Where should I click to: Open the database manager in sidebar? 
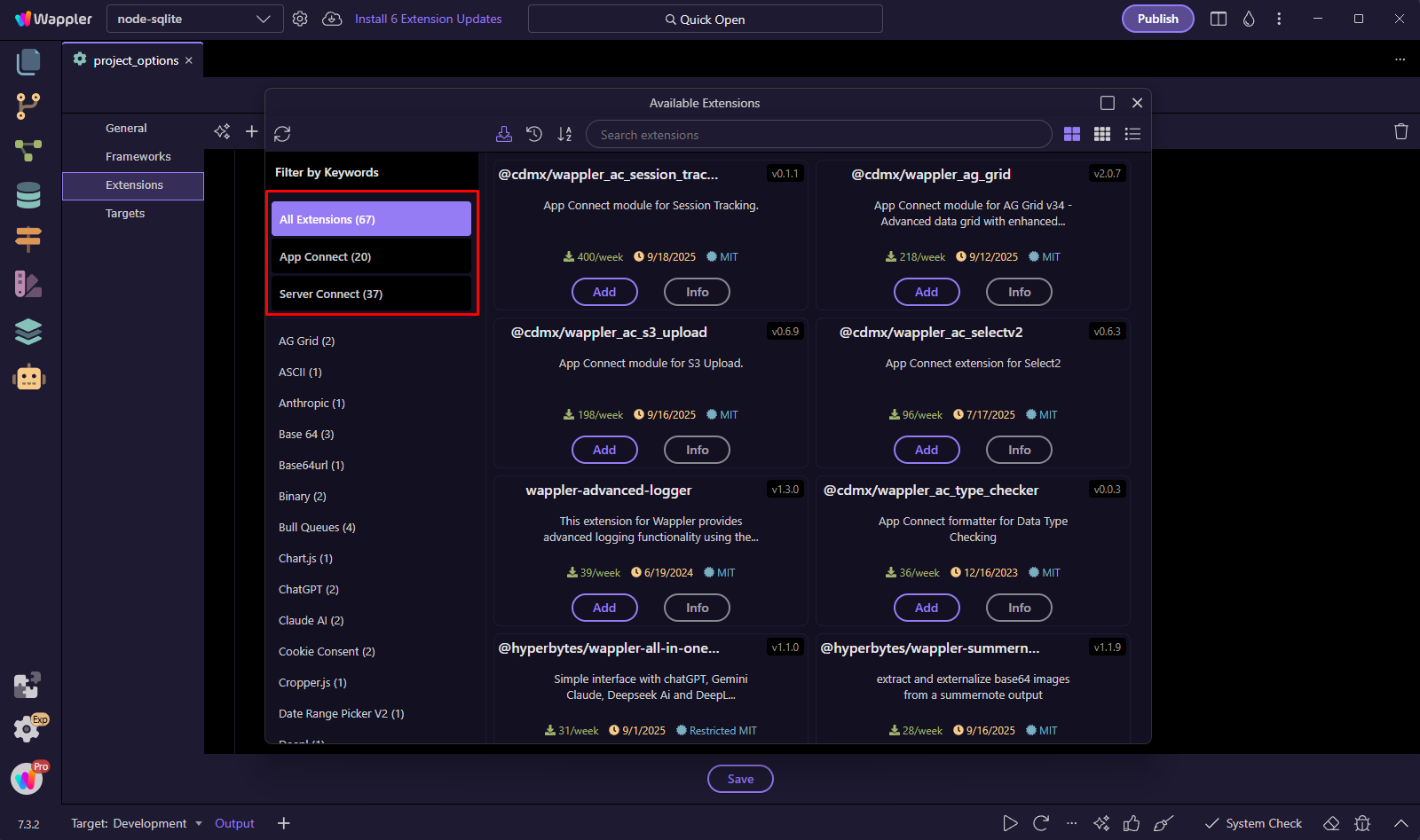click(x=28, y=196)
